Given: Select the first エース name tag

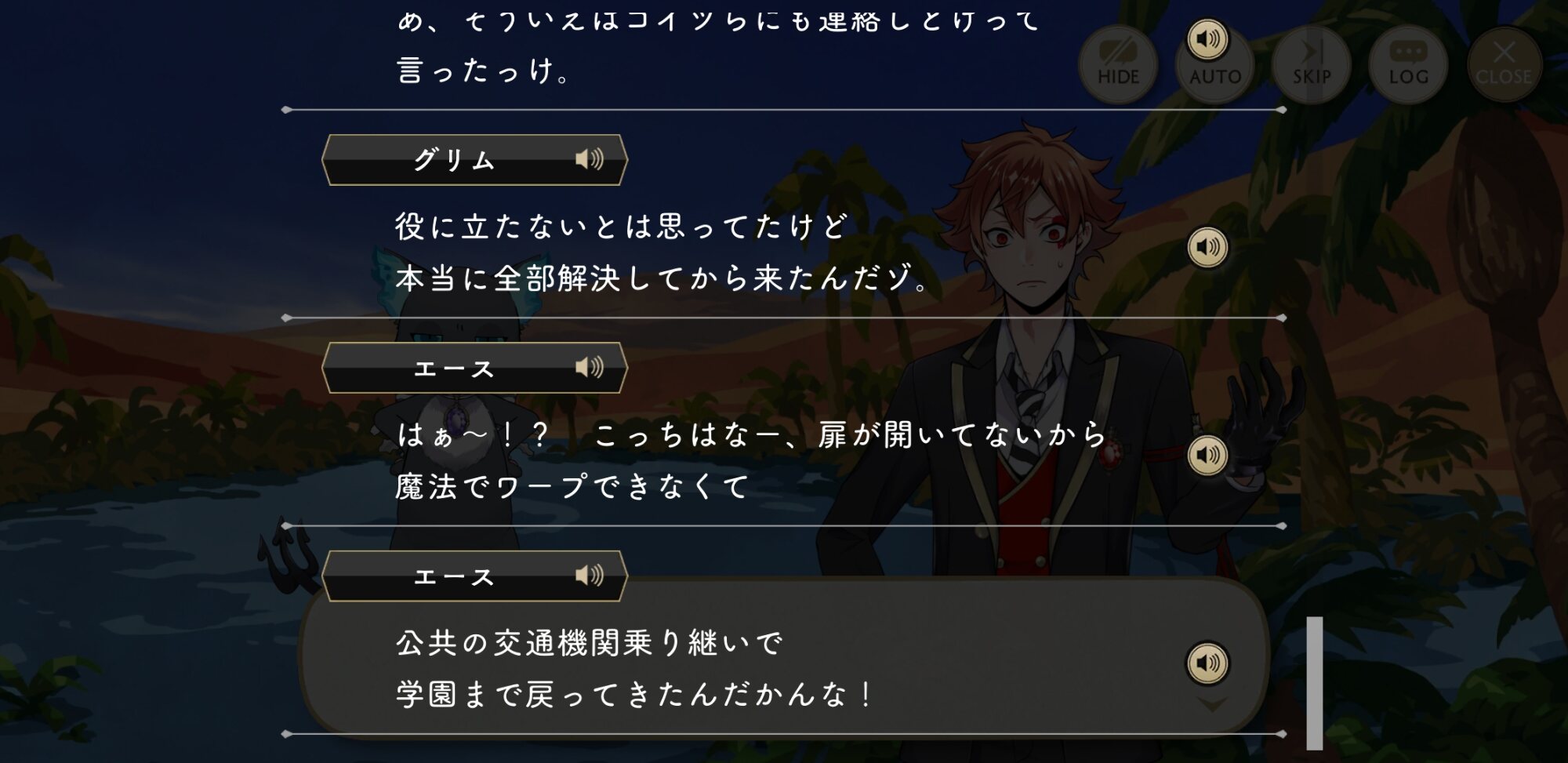Looking at the screenshot, I should 474,368.
